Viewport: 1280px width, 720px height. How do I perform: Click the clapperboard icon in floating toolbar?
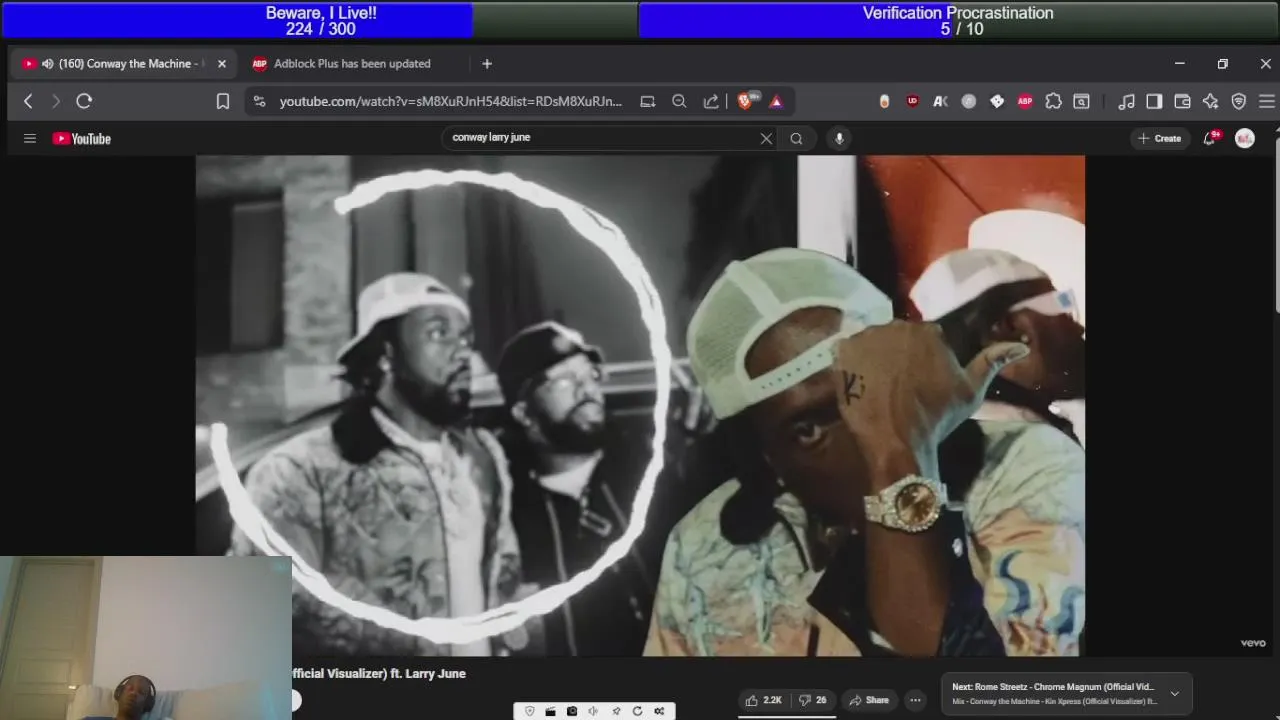[550, 711]
